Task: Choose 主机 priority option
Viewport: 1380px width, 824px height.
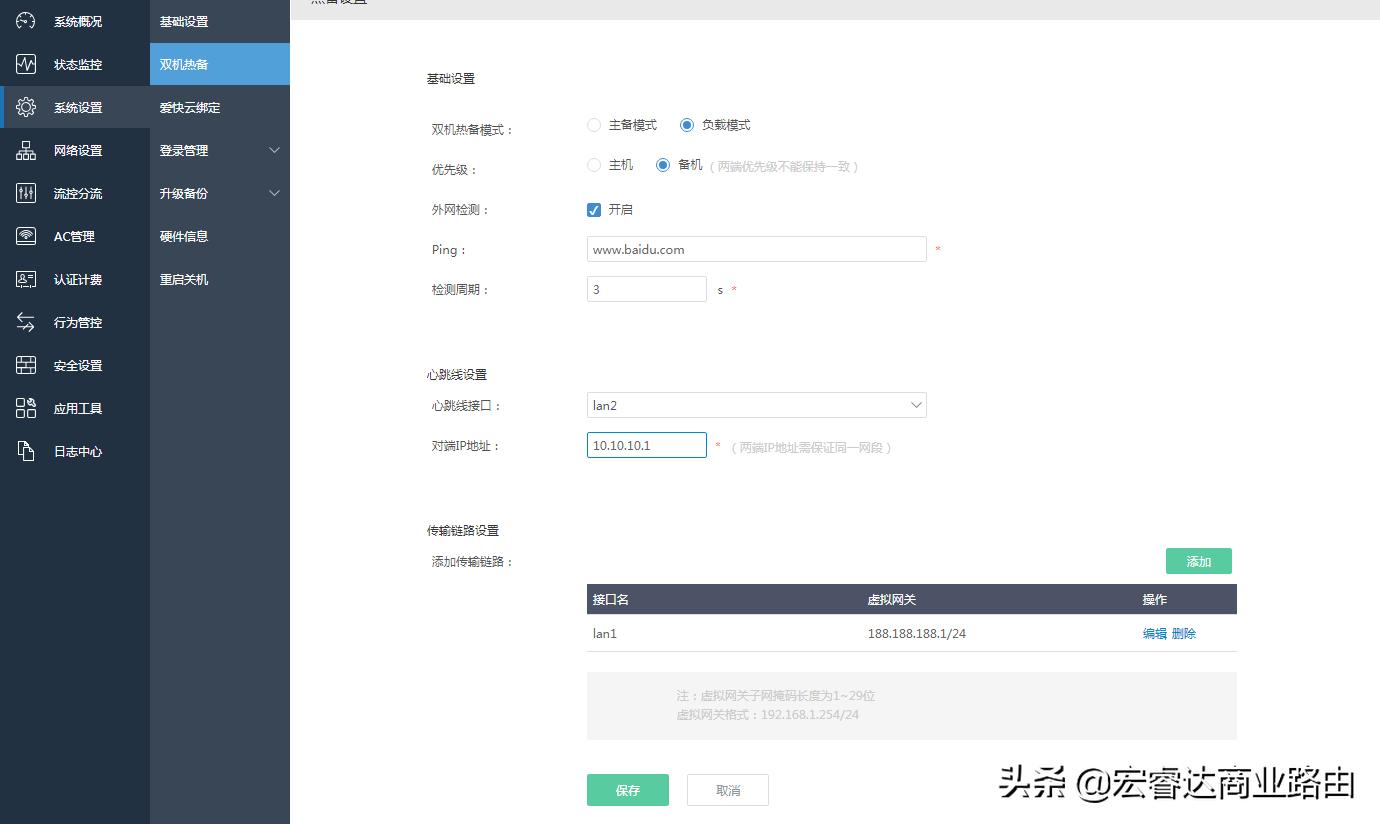Action: pos(593,165)
